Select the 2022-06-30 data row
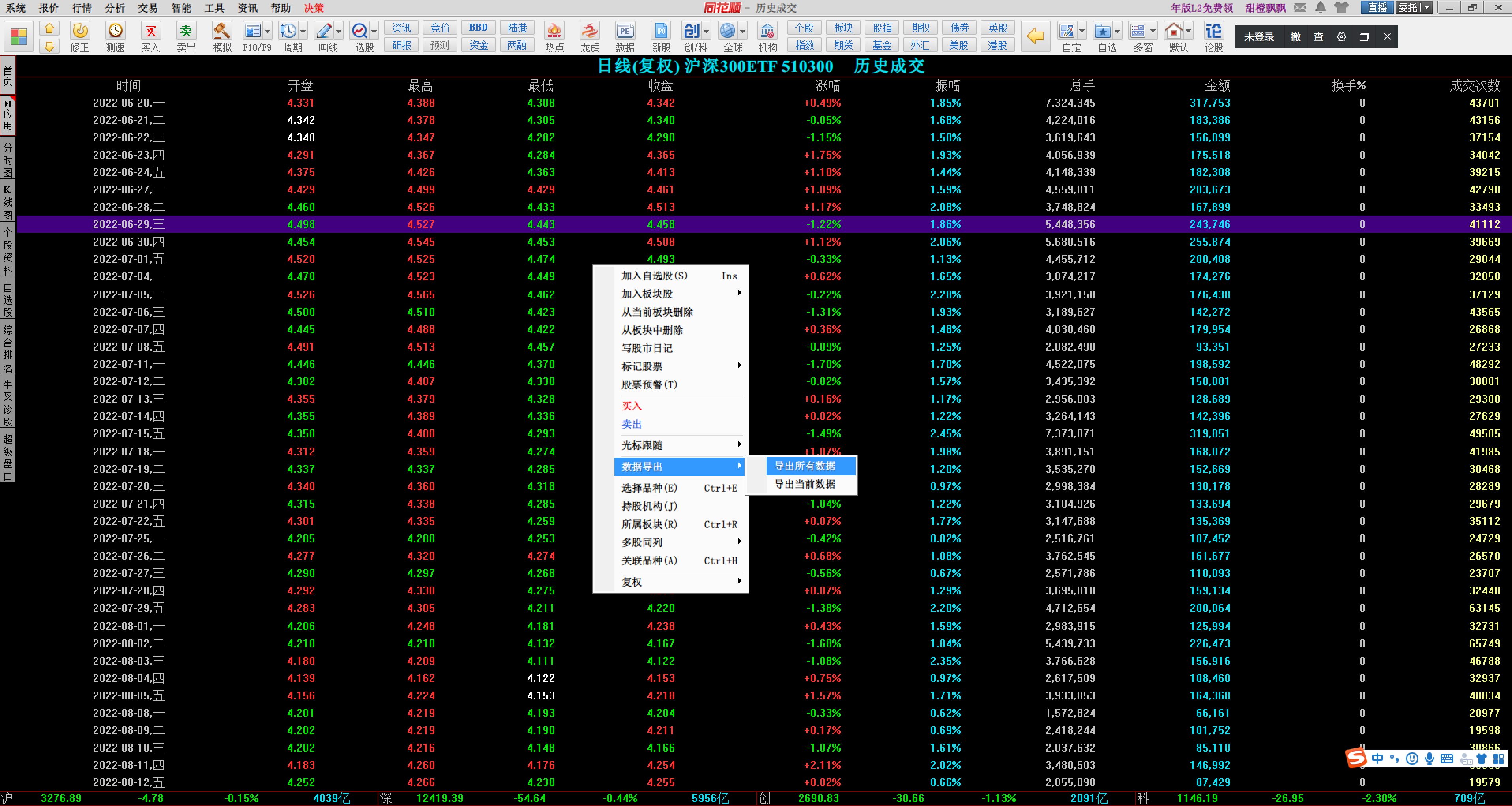Screen dimensions: 1512x806 tap(129, 242)
